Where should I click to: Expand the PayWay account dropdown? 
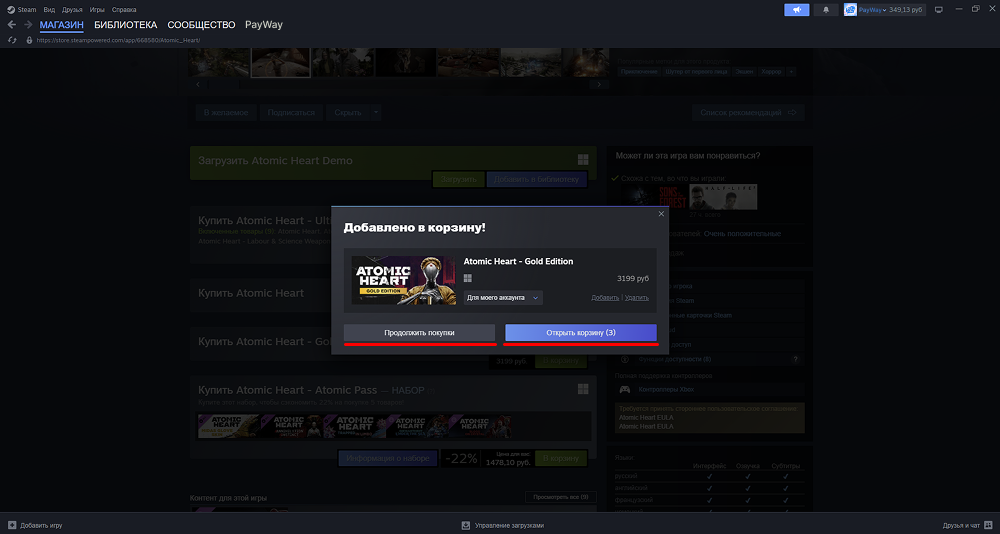872,10
